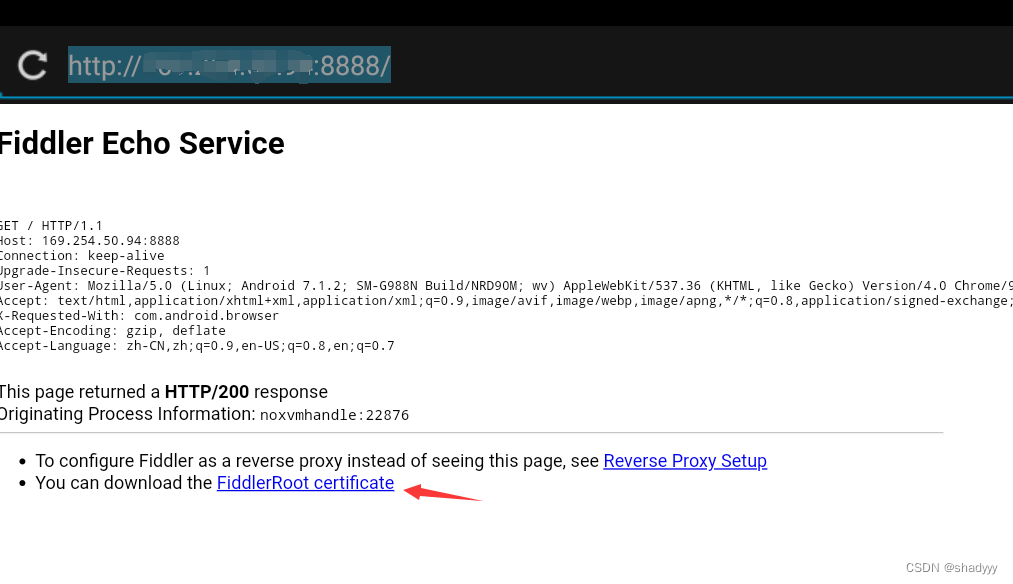Click the 'noxvmhandle:22876' process value
The width and height of the screenshot is (1013, 584).
(x=334, y=415)
